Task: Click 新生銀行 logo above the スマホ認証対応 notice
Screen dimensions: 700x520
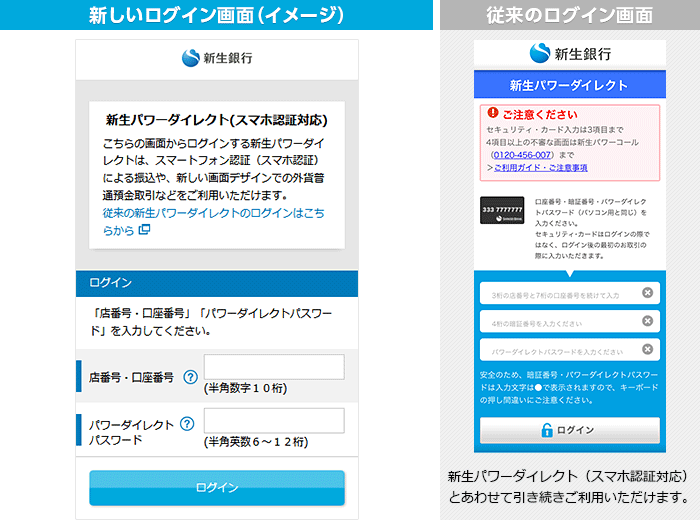Action: click(217, 58)
